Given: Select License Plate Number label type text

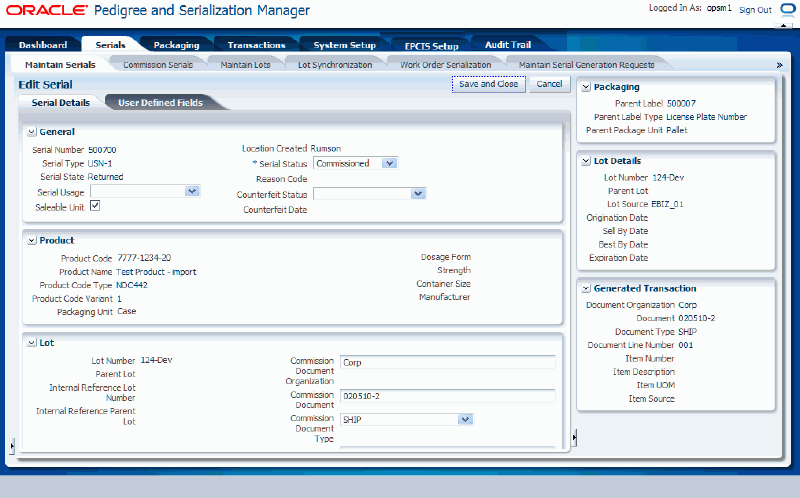Looking at the screenshot, I should [x=706, y=117].
